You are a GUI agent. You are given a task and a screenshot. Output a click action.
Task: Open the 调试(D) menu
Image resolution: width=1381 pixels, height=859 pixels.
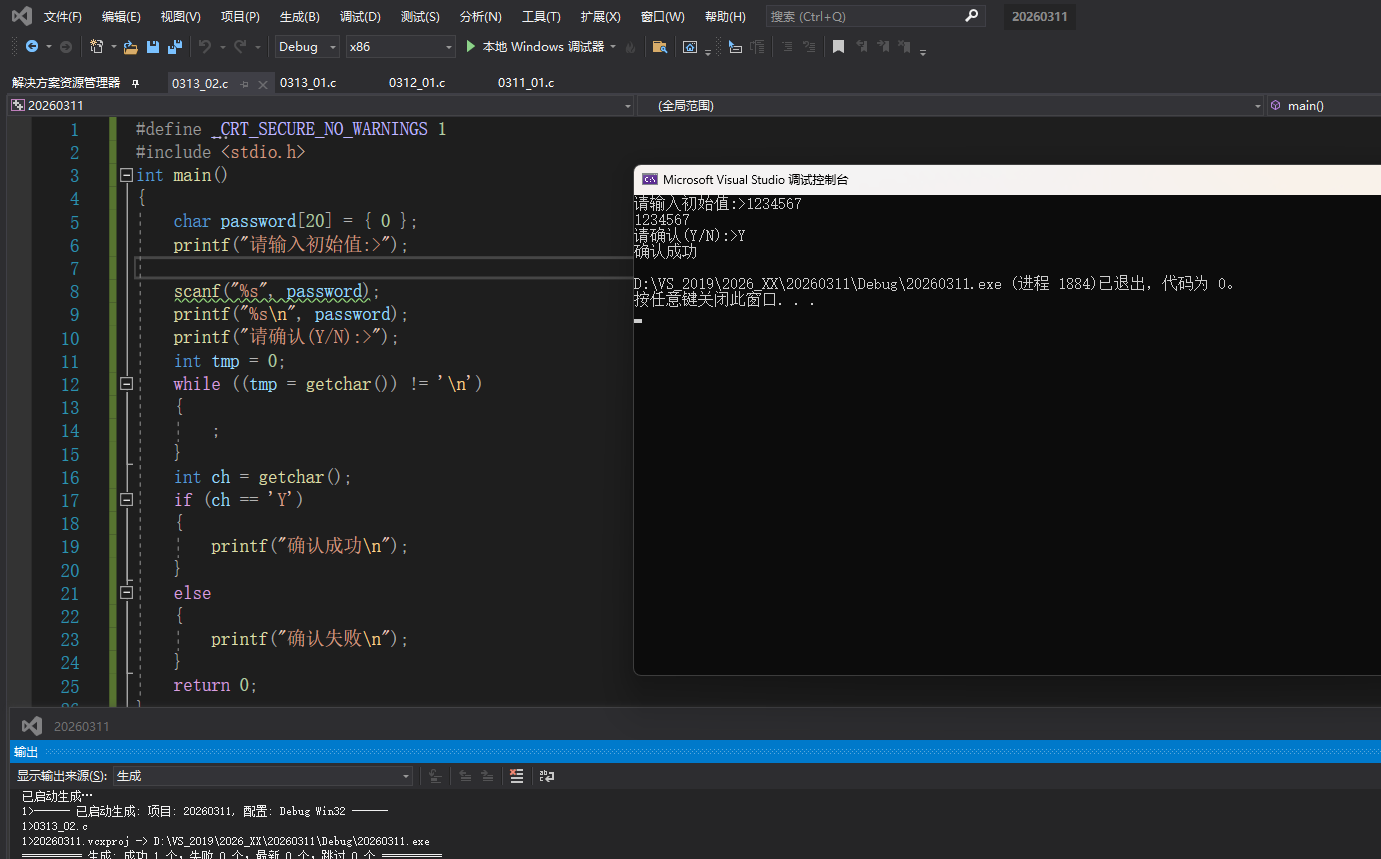(x=360, y=17)
